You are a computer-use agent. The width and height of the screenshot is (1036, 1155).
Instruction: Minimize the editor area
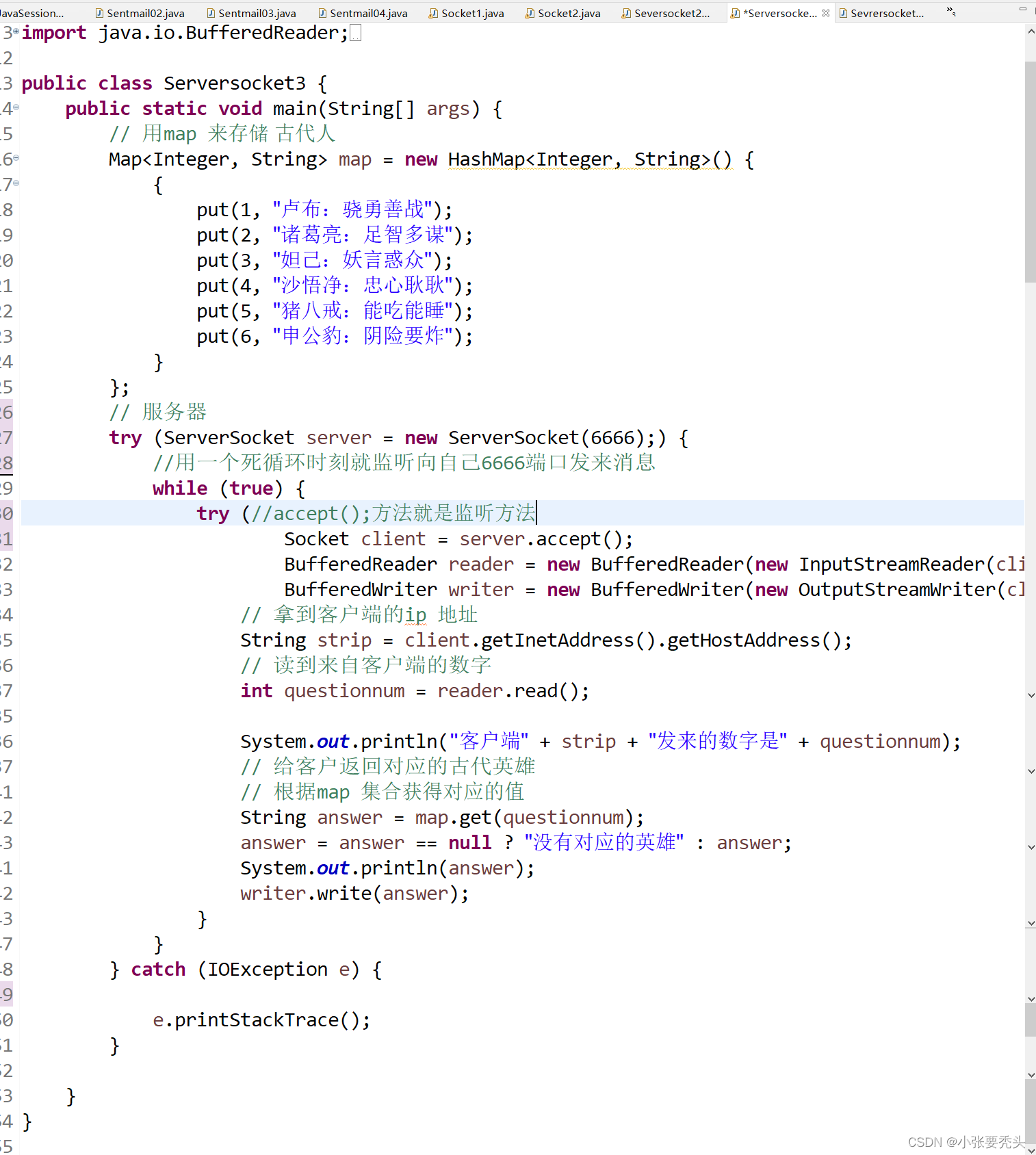1022,10
